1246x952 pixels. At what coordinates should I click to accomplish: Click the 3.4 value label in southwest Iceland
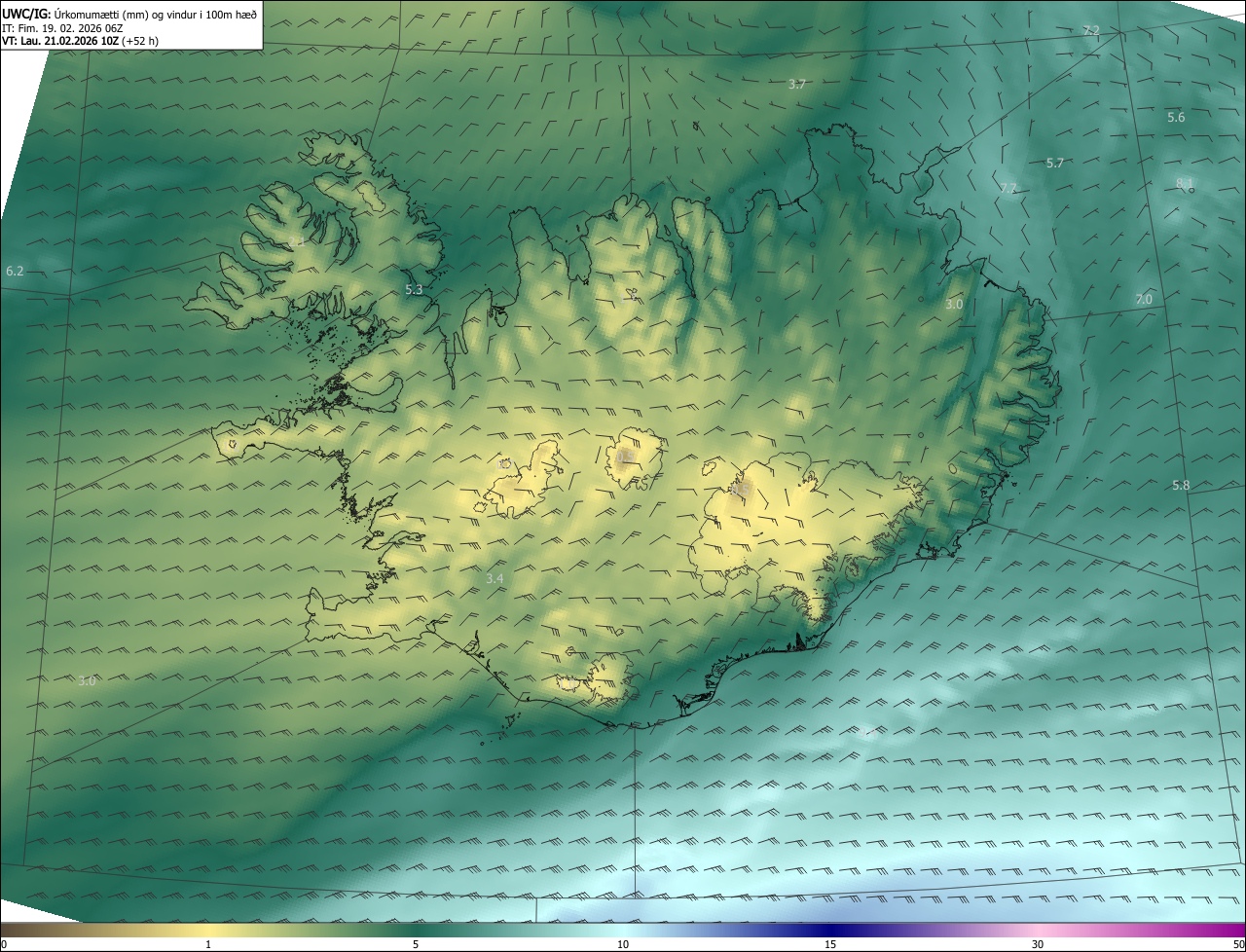495,579
